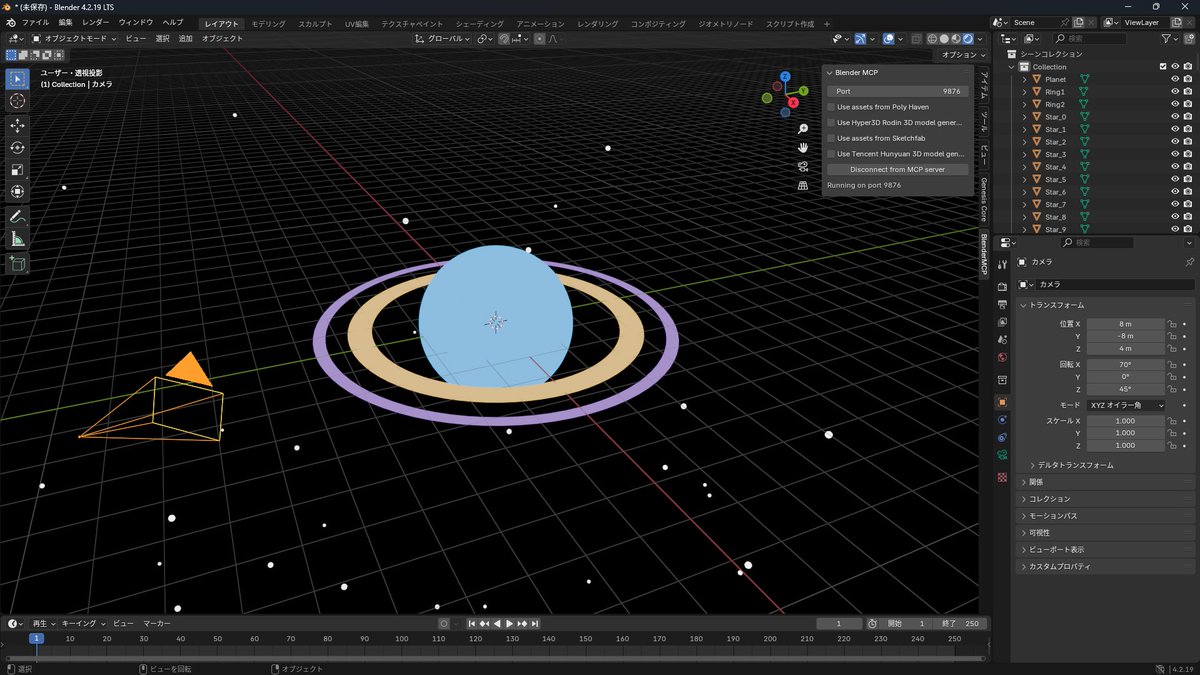Open the Render (レンダー) menu
The width and height of the screenshot is (1200, 675).
pyautogui.click(x=96, y=22)
